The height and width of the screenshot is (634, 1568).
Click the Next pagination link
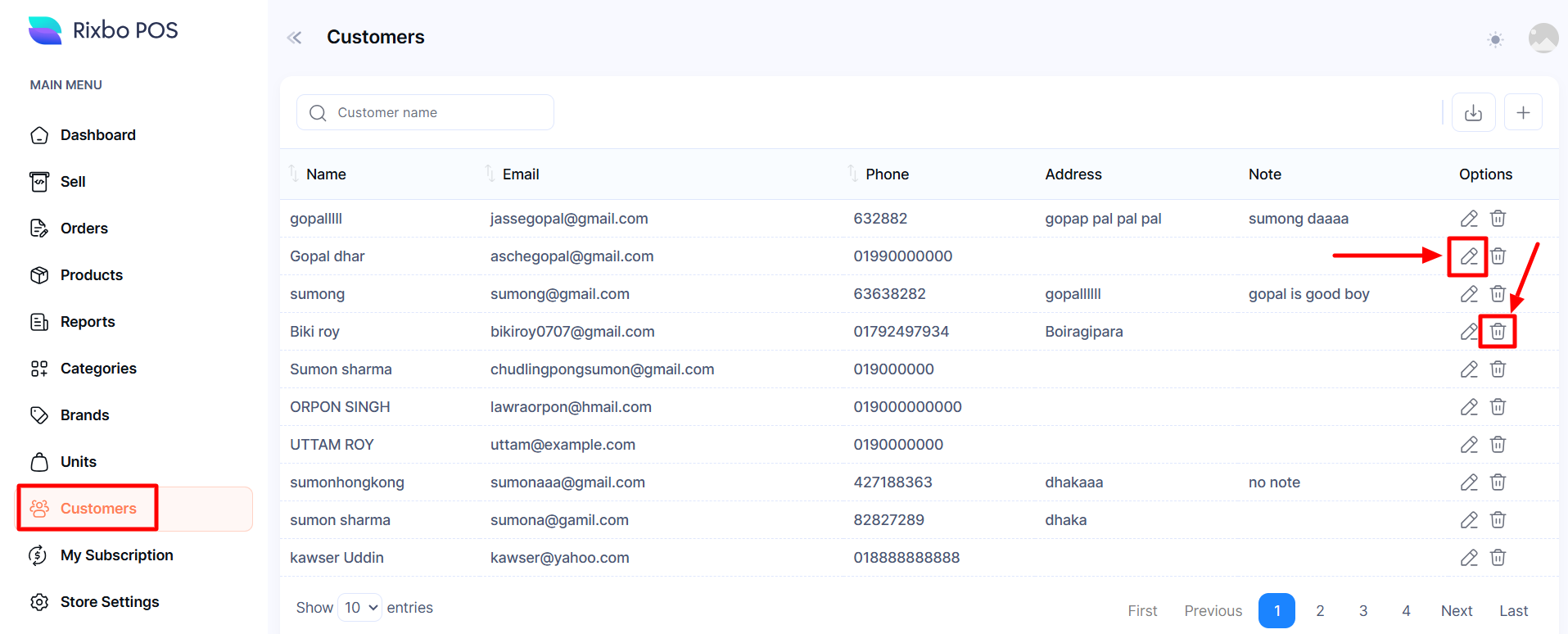click(x=1457, y=611)
